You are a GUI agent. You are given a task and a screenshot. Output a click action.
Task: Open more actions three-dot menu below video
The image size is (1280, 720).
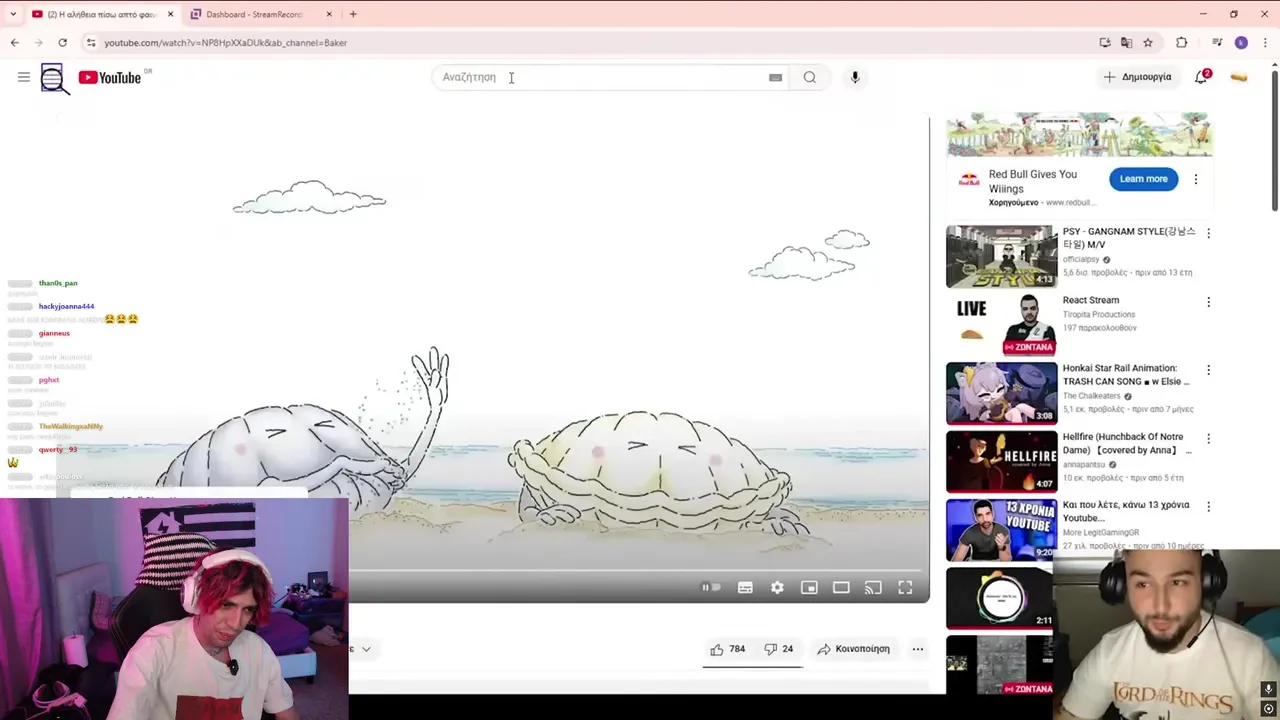[917, 649]
